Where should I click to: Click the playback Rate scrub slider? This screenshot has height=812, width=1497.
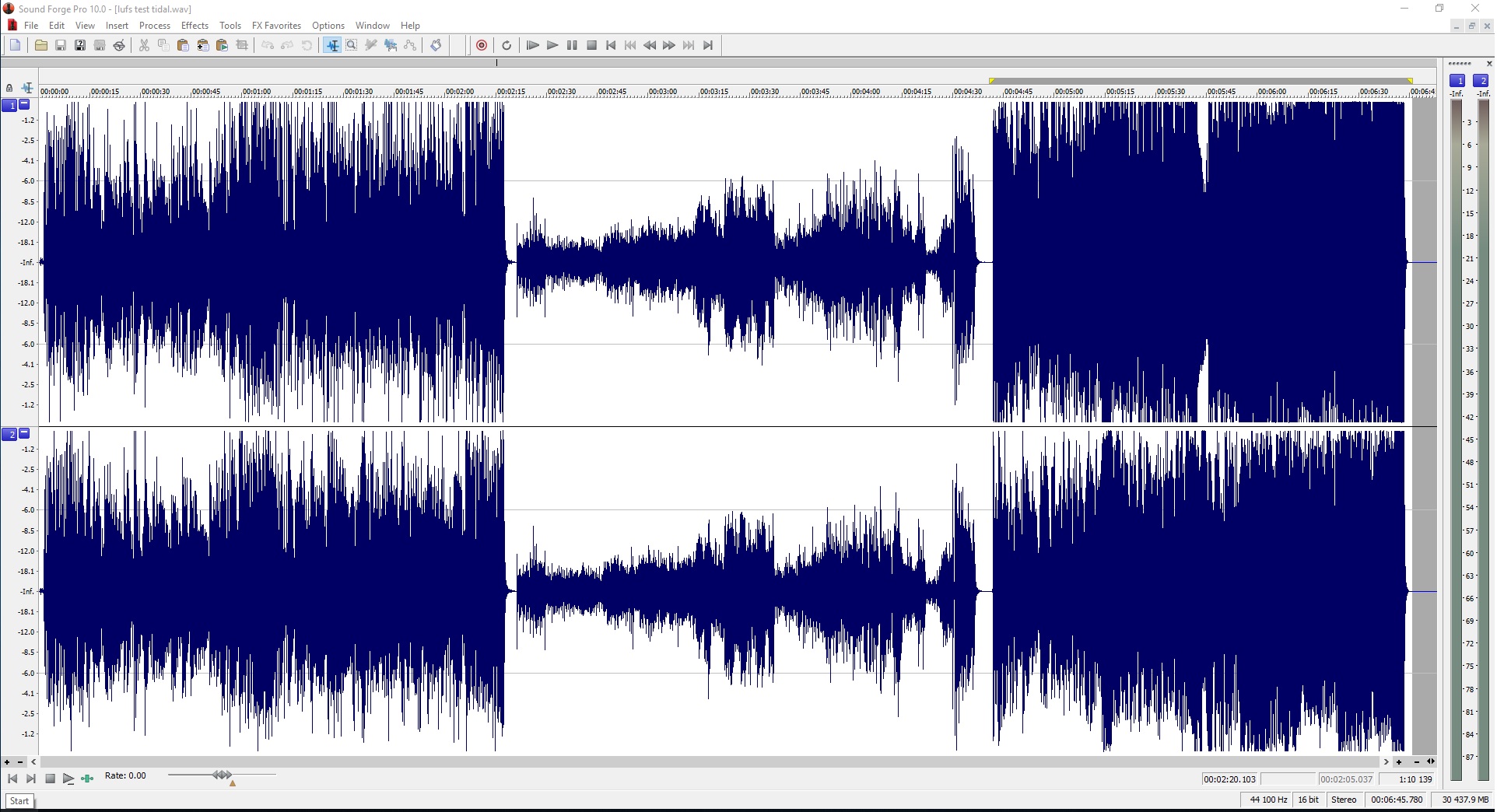click(222, 775)
